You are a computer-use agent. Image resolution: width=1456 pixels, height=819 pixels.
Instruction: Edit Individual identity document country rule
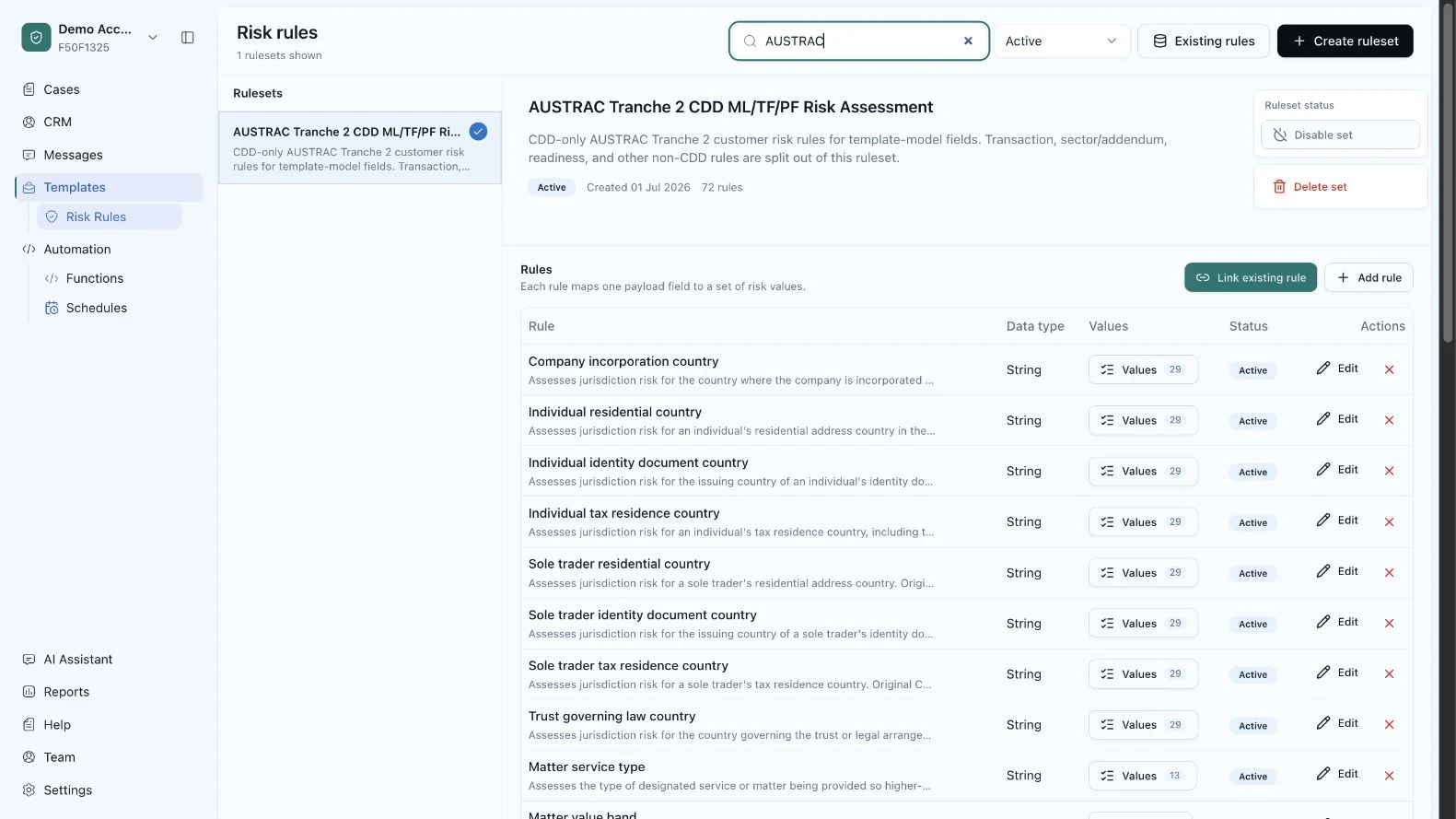[1337, 470]
